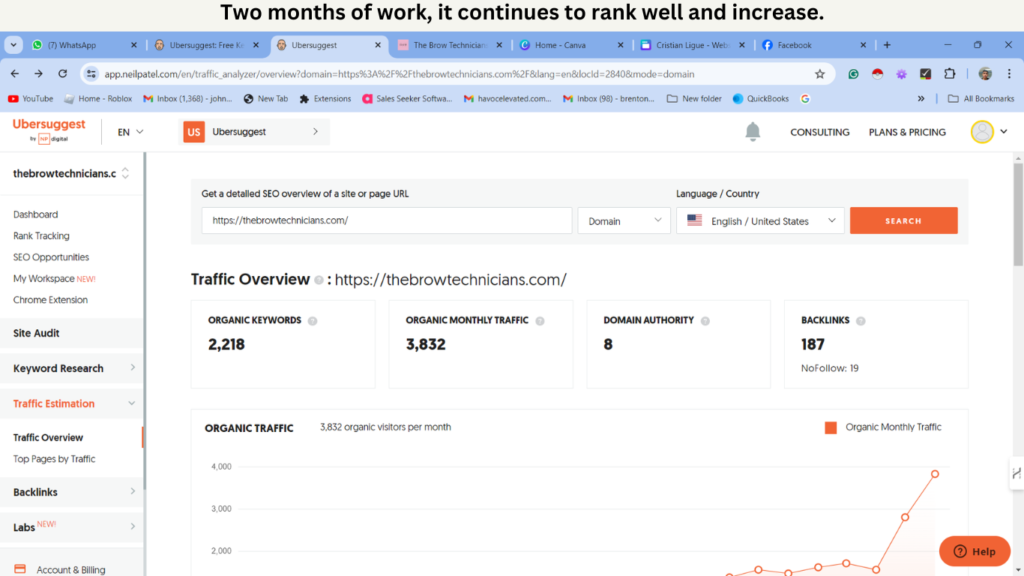
Task: View site information icon in address bar
Action: point(91,74)
